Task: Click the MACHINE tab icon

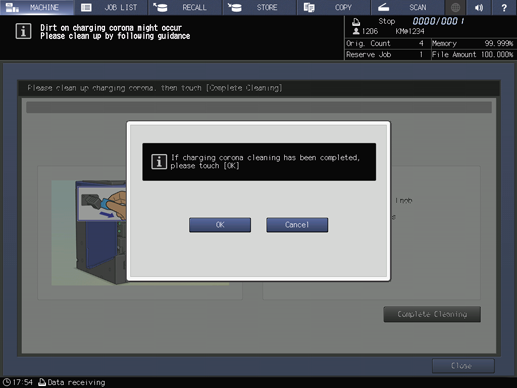Action: (x=12, y=7)
